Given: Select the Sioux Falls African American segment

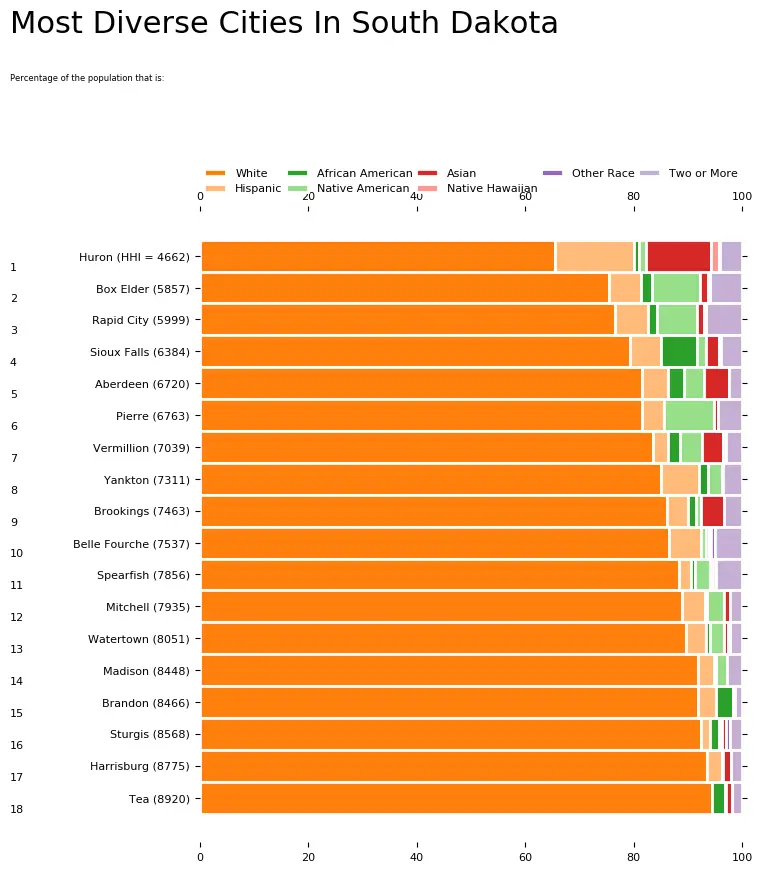Looking at the screenshot, I should coord(679,351).
